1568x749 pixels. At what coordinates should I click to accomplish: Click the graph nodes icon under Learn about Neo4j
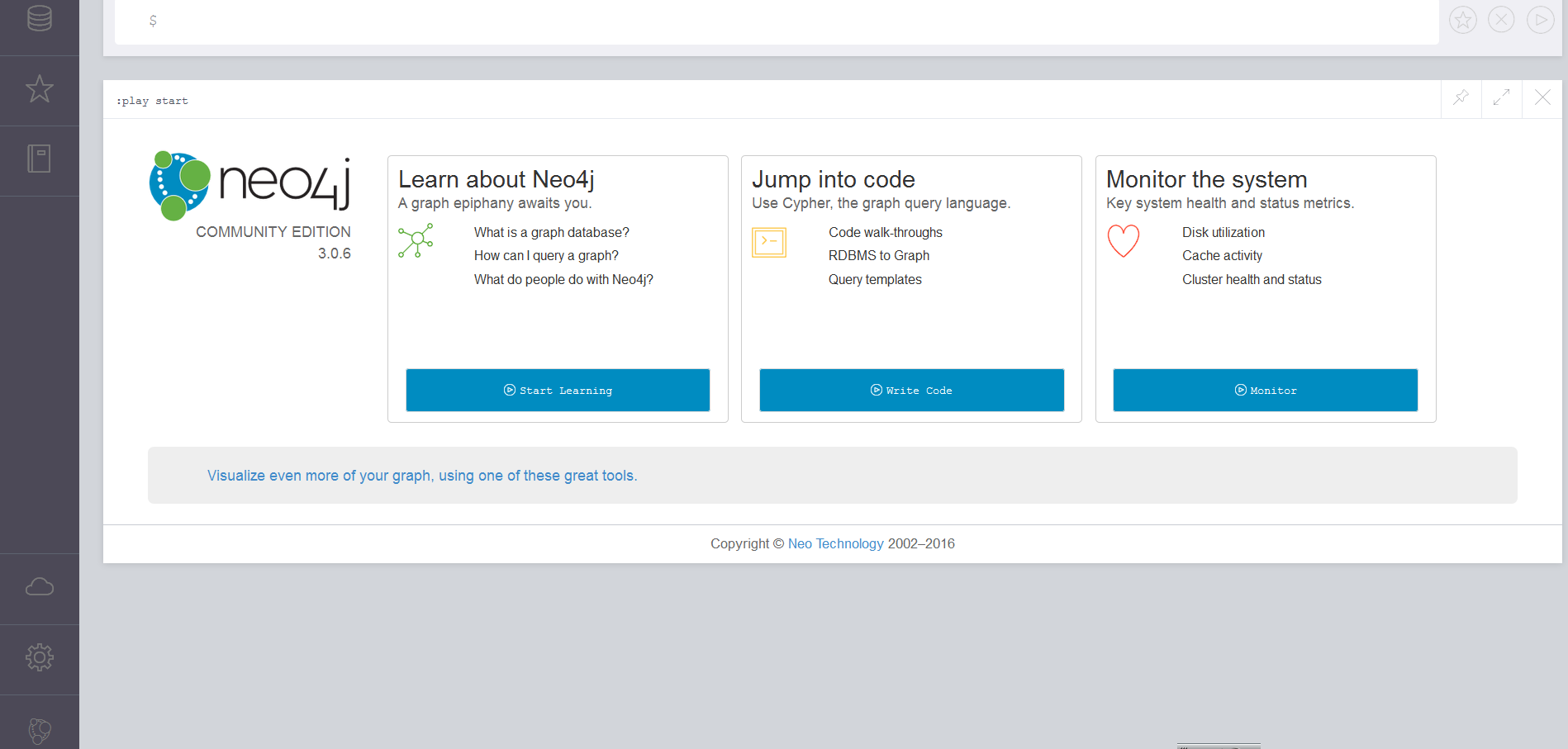[416, 240]
